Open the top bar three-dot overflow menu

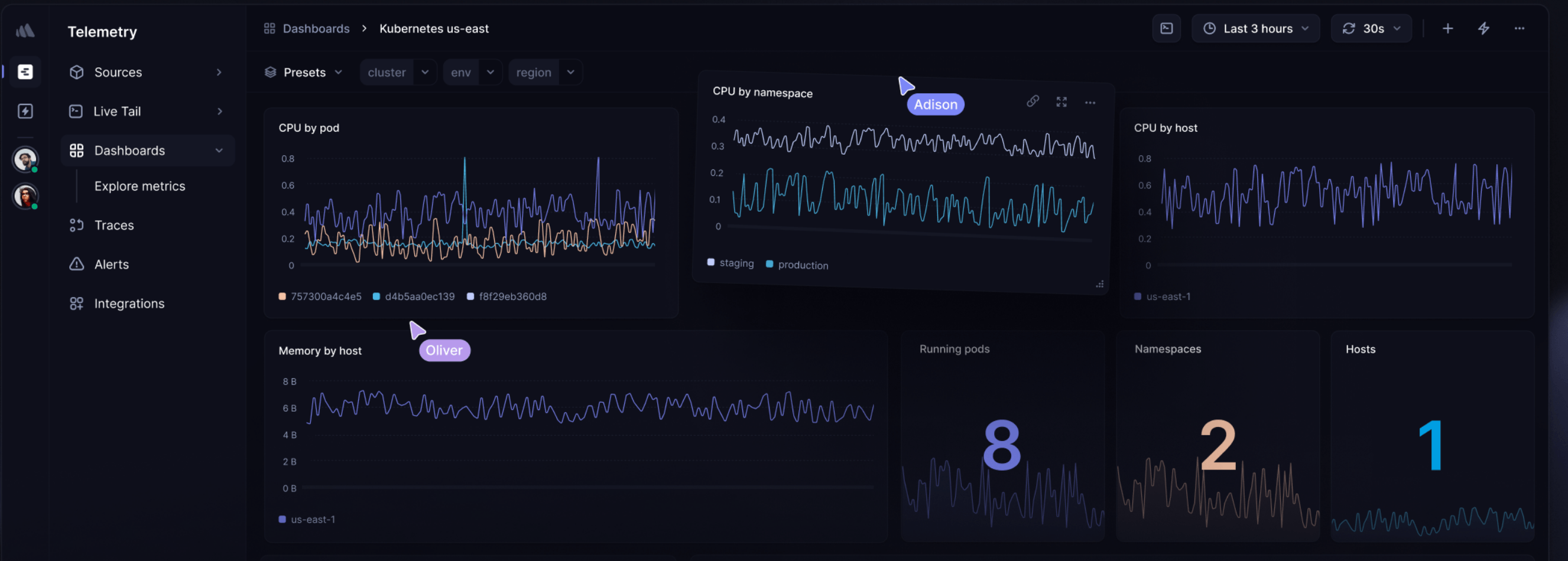click(1520, 28)
